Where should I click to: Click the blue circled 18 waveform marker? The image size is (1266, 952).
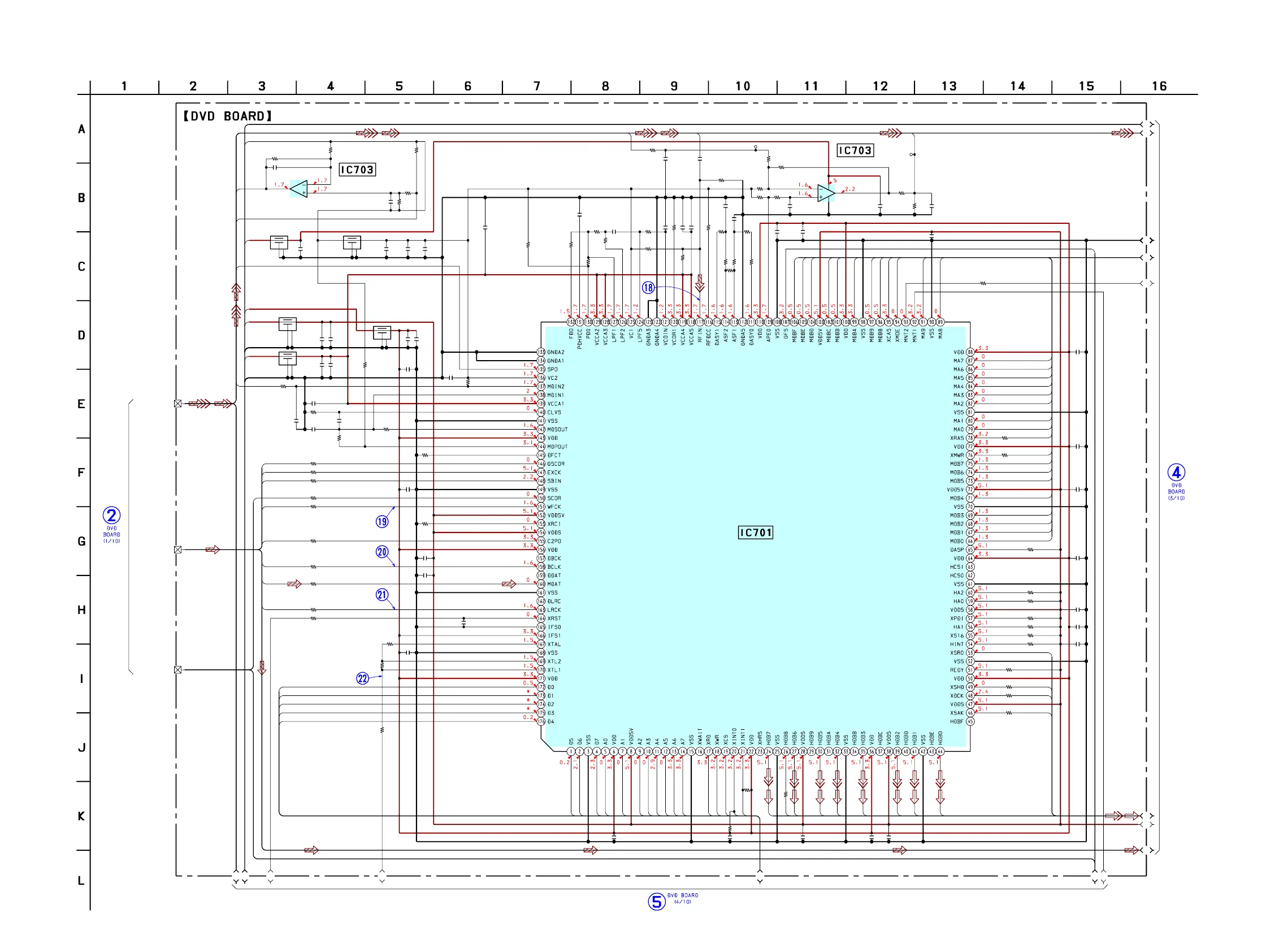648,287
